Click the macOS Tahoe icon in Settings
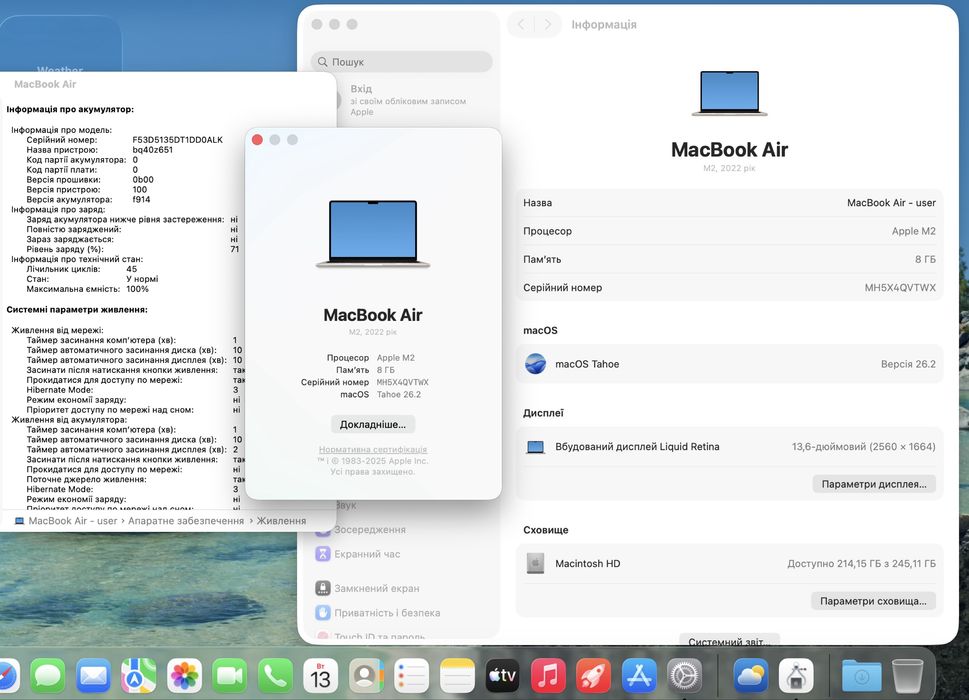This screenshot has height=700, width=969. pos(535,364)
